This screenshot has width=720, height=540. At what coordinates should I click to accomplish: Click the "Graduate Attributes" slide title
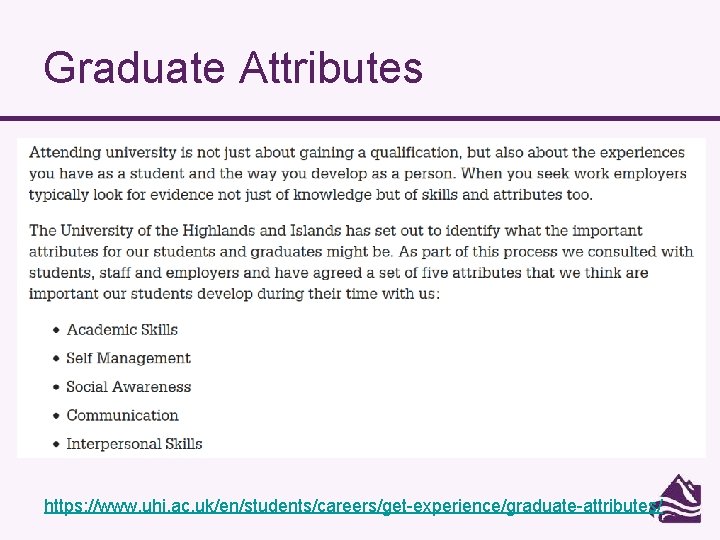pyautogui.click(x=233, y=68)
